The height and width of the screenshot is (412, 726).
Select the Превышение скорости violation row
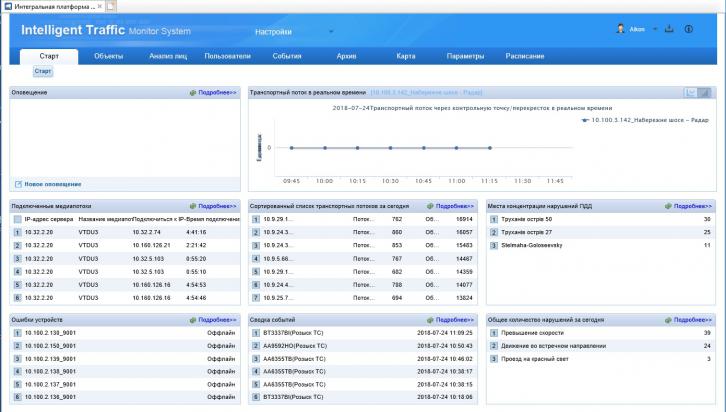click(558, 333)
